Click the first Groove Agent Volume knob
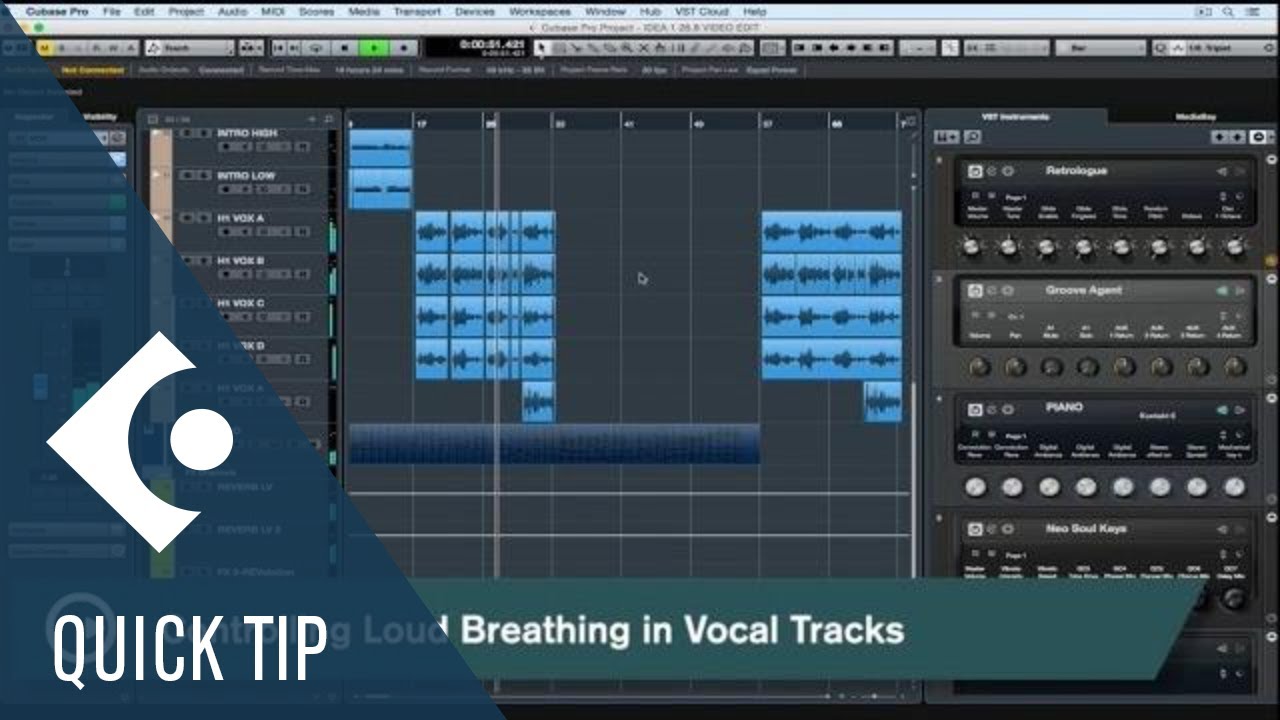The image size is (1280, 720). pyautogui.click(x=978, y=367)
